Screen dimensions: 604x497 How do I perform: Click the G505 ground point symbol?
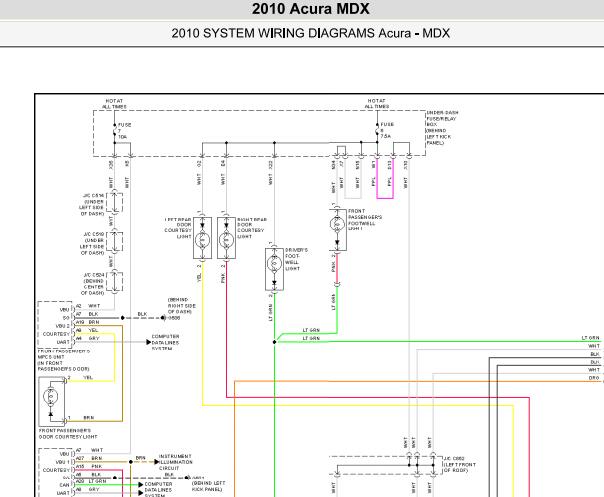tap(163, 318)
